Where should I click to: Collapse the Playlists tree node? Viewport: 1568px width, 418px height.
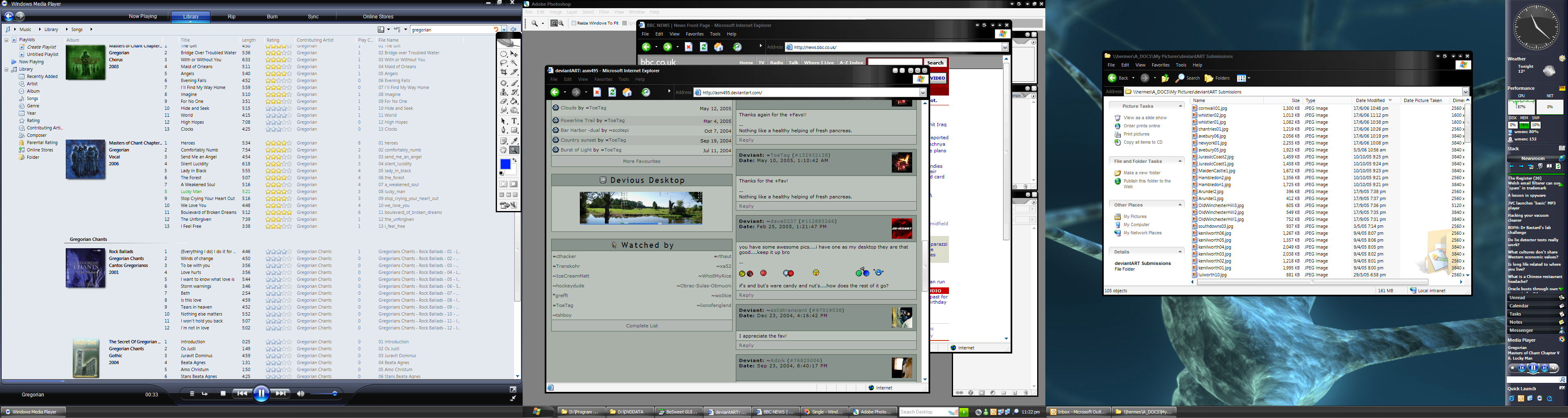tap(7, 40)
